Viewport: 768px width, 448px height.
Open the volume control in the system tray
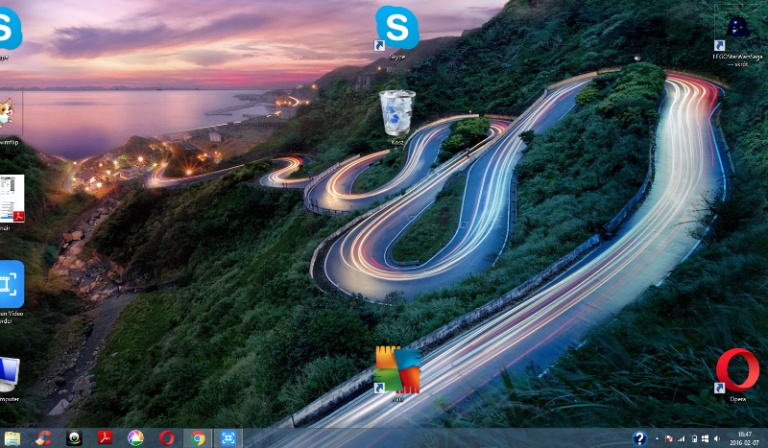pos(718,438)
